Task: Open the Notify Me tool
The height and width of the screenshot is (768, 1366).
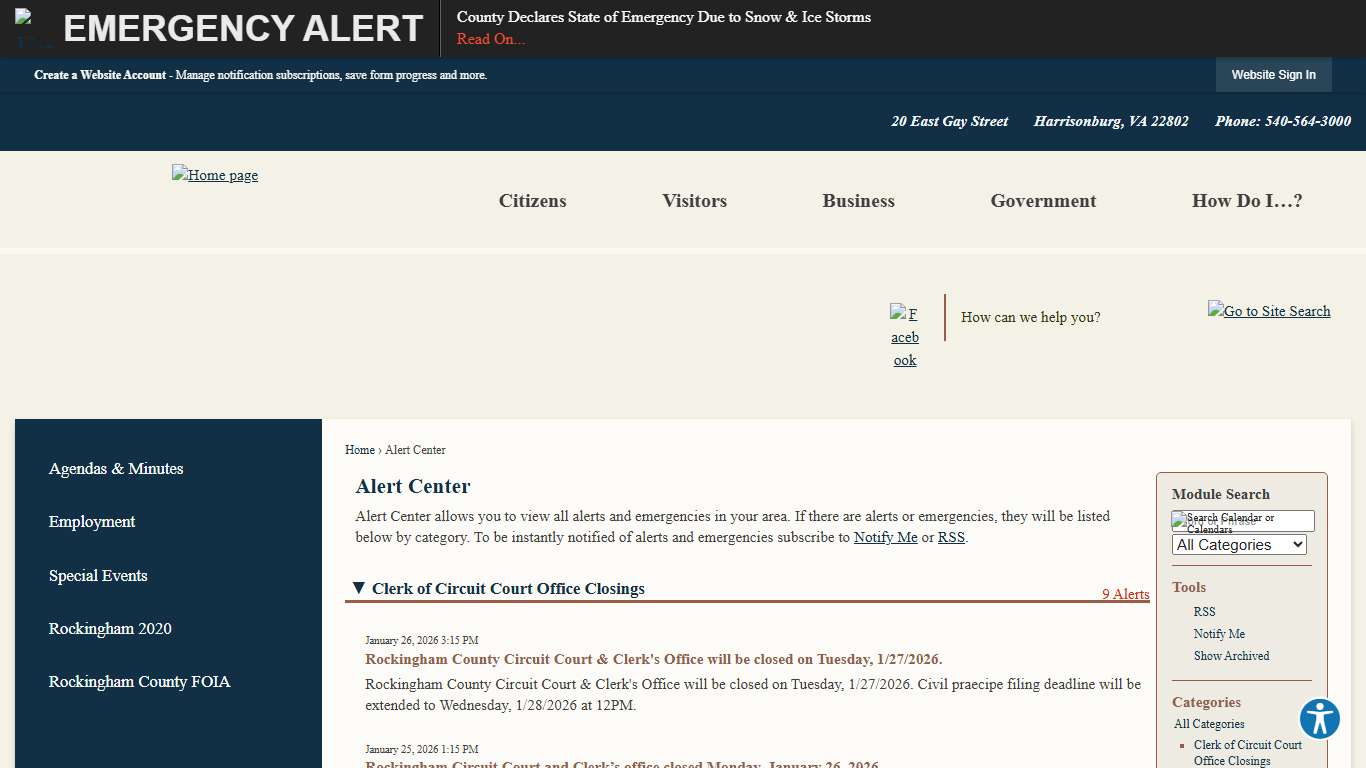Action: pyautogui.click(x=1219, y=633)
